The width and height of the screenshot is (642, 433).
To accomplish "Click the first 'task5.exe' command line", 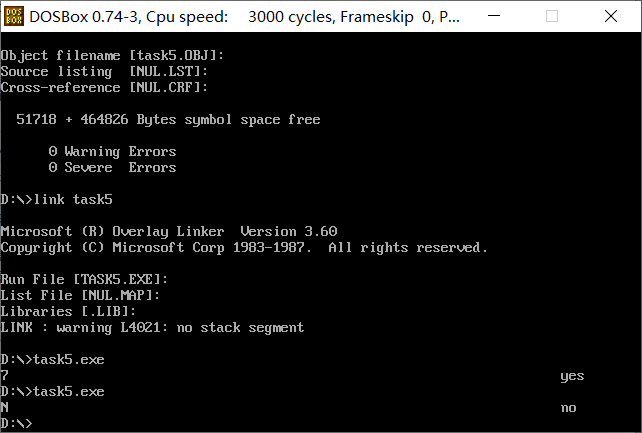I will coord(52,359).
